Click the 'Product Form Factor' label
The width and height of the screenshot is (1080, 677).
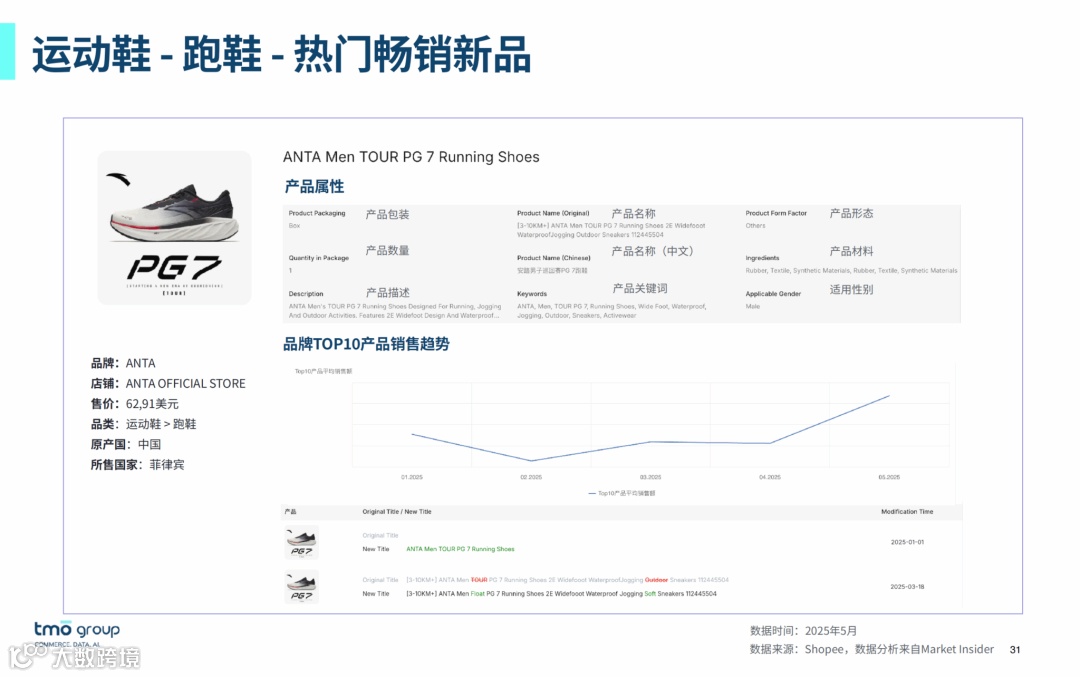(x=776, y=213)
